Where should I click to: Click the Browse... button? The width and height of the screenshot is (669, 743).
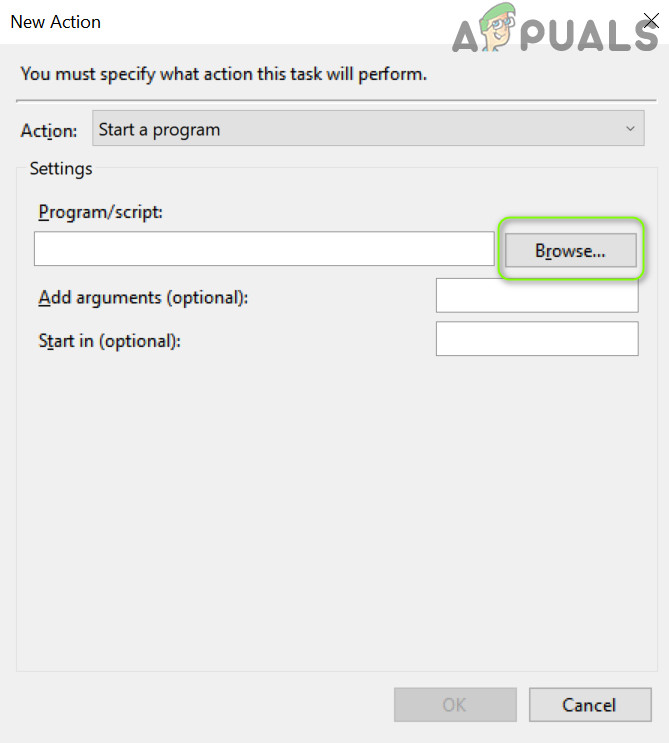coord(570,251)
